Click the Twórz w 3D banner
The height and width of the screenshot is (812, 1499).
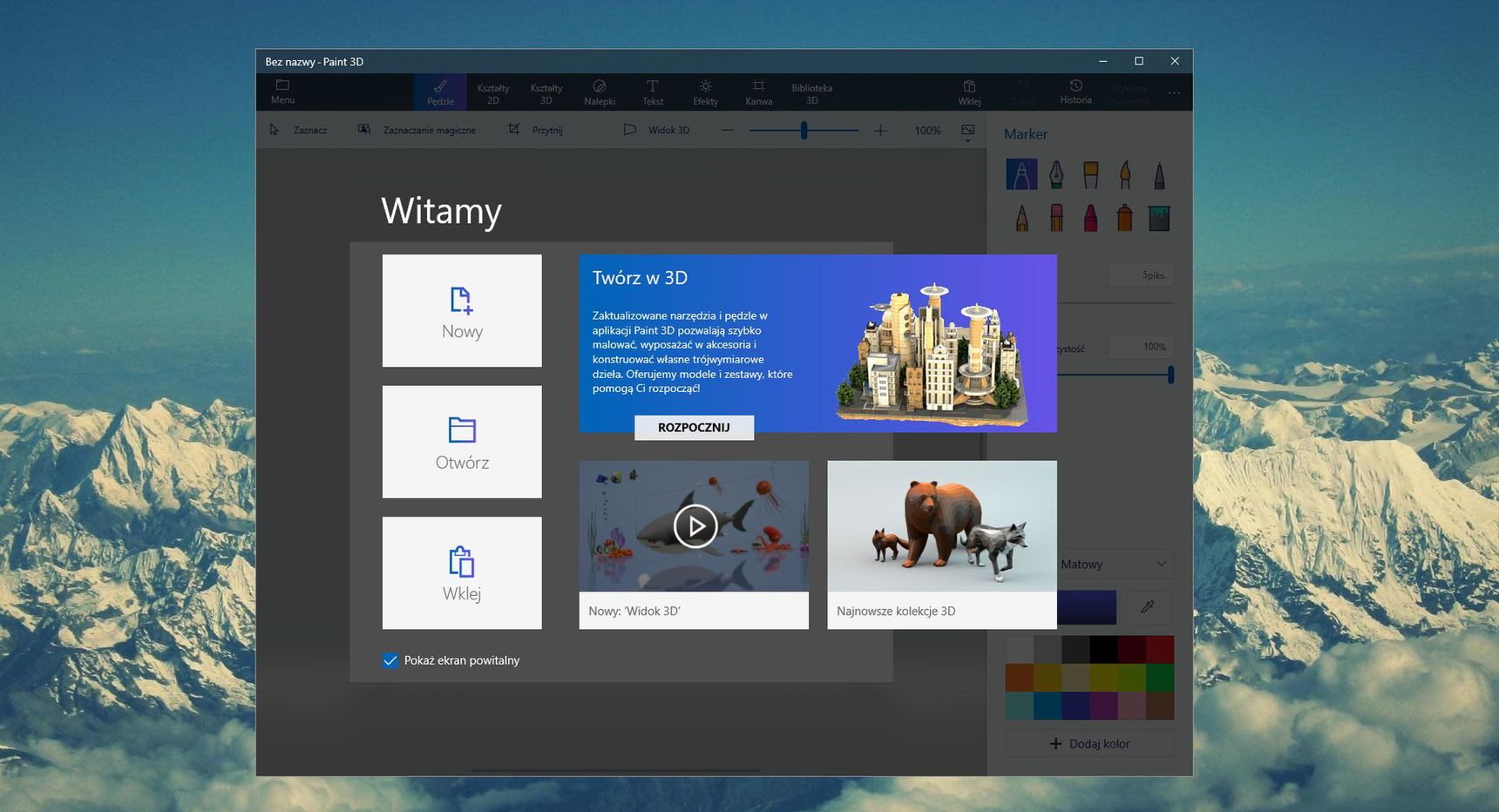point(817,343)
